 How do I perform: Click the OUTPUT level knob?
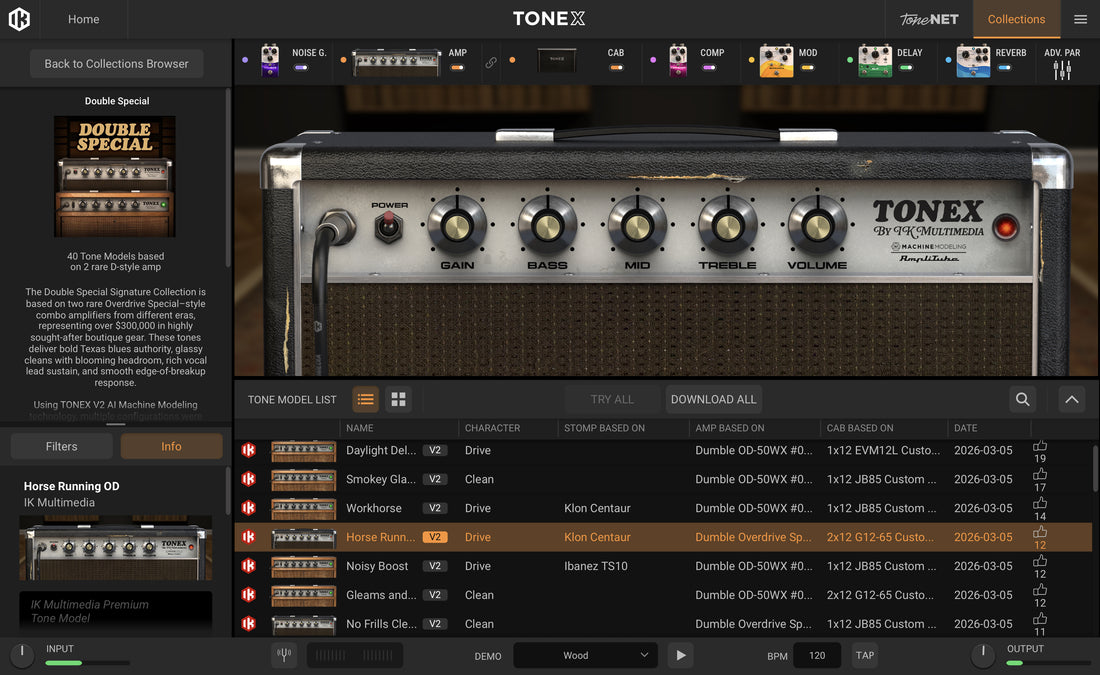click(x=983, y=654)
